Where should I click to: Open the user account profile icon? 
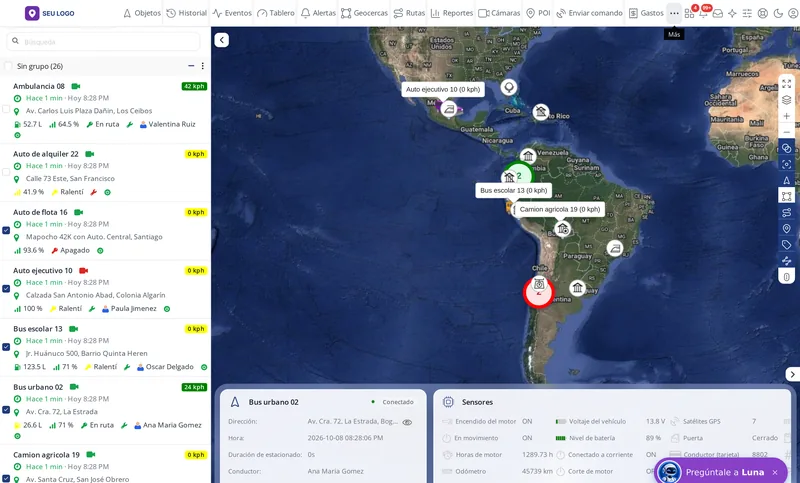(x=793, y=13)
